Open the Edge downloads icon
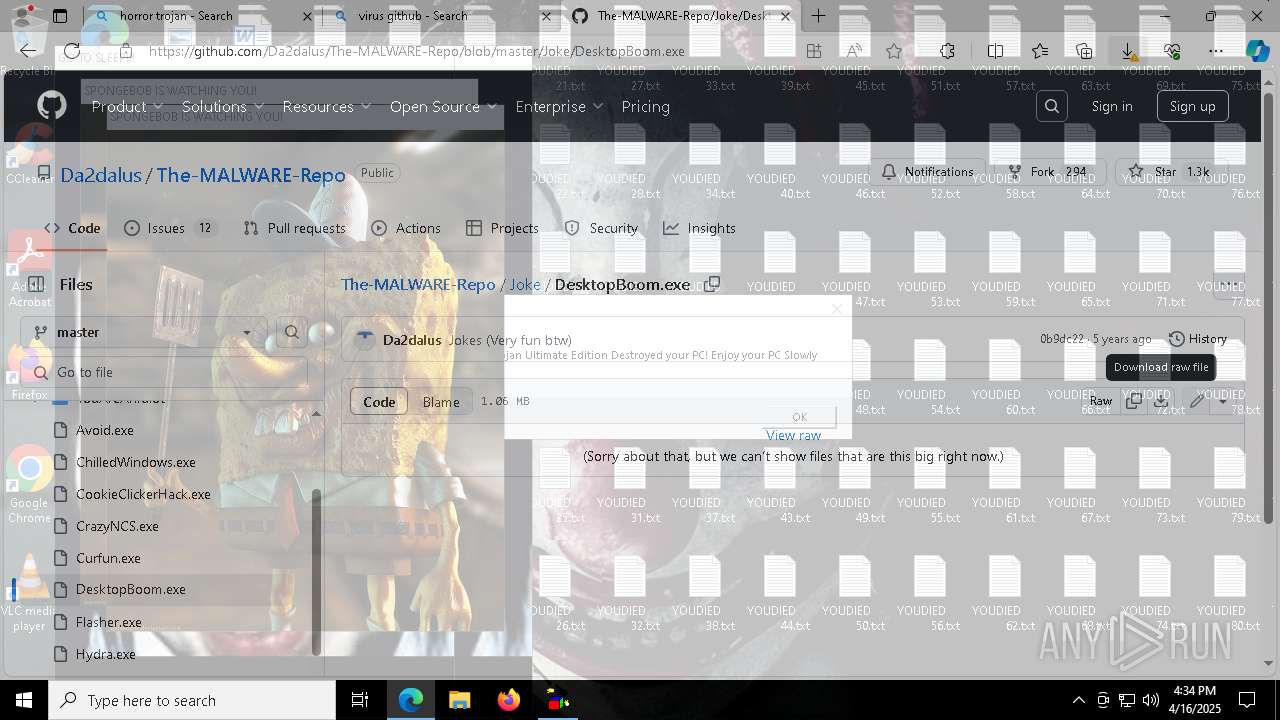 (1128, 51)
